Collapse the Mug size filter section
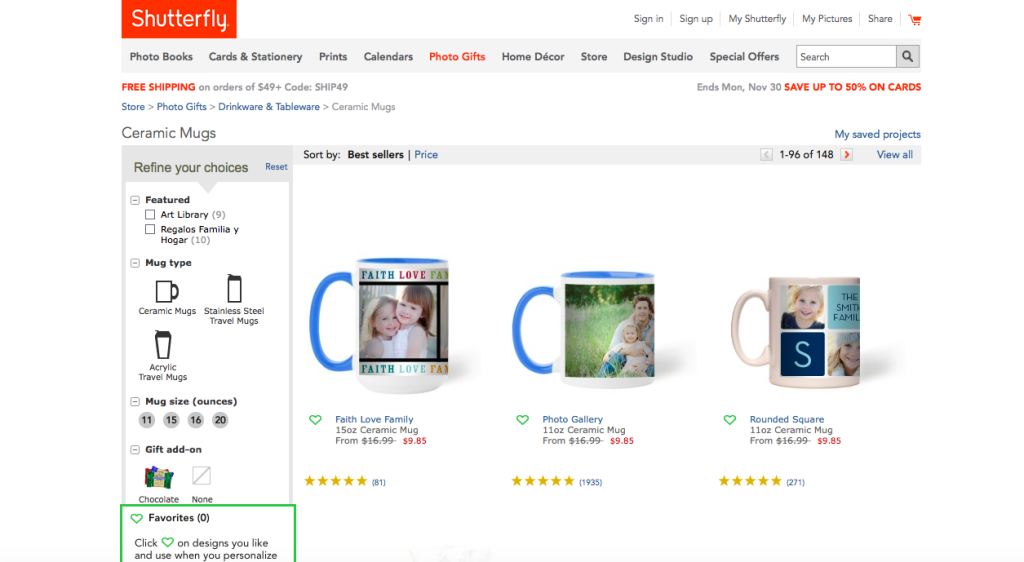This screenshot has height=562, width=1024. [136, 402]
